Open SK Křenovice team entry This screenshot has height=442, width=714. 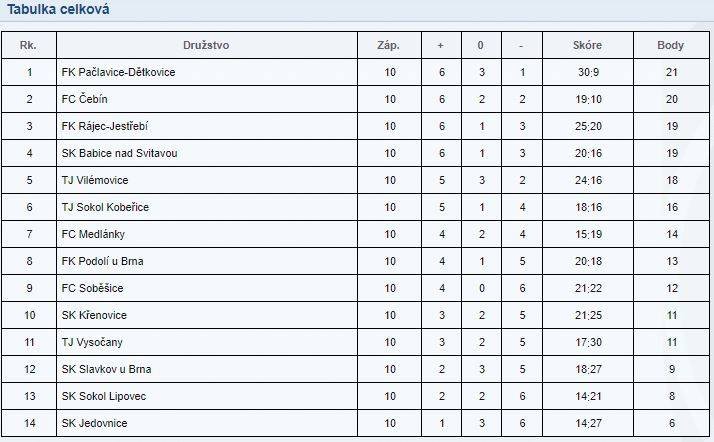click(x=94, y=315)
